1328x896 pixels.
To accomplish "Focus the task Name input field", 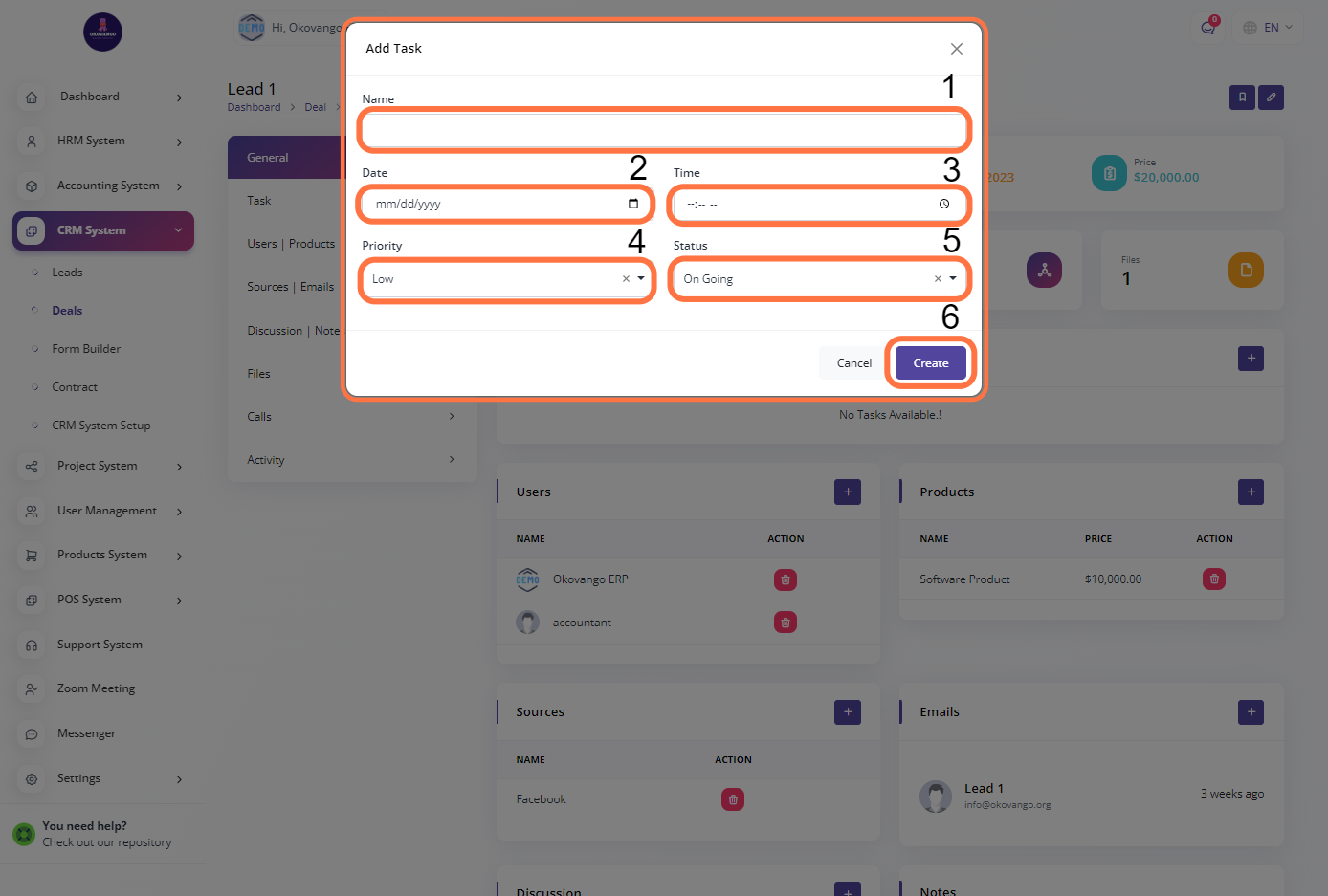I will pyautogui.click(x=664, y=130).
